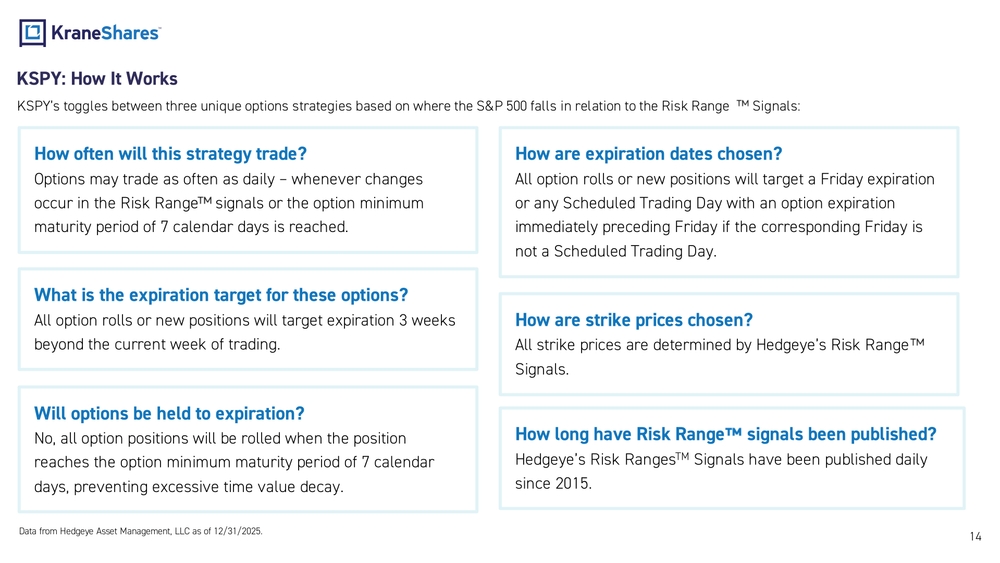Open 'Will options be held to expiration?' heading

click(169, 414)
